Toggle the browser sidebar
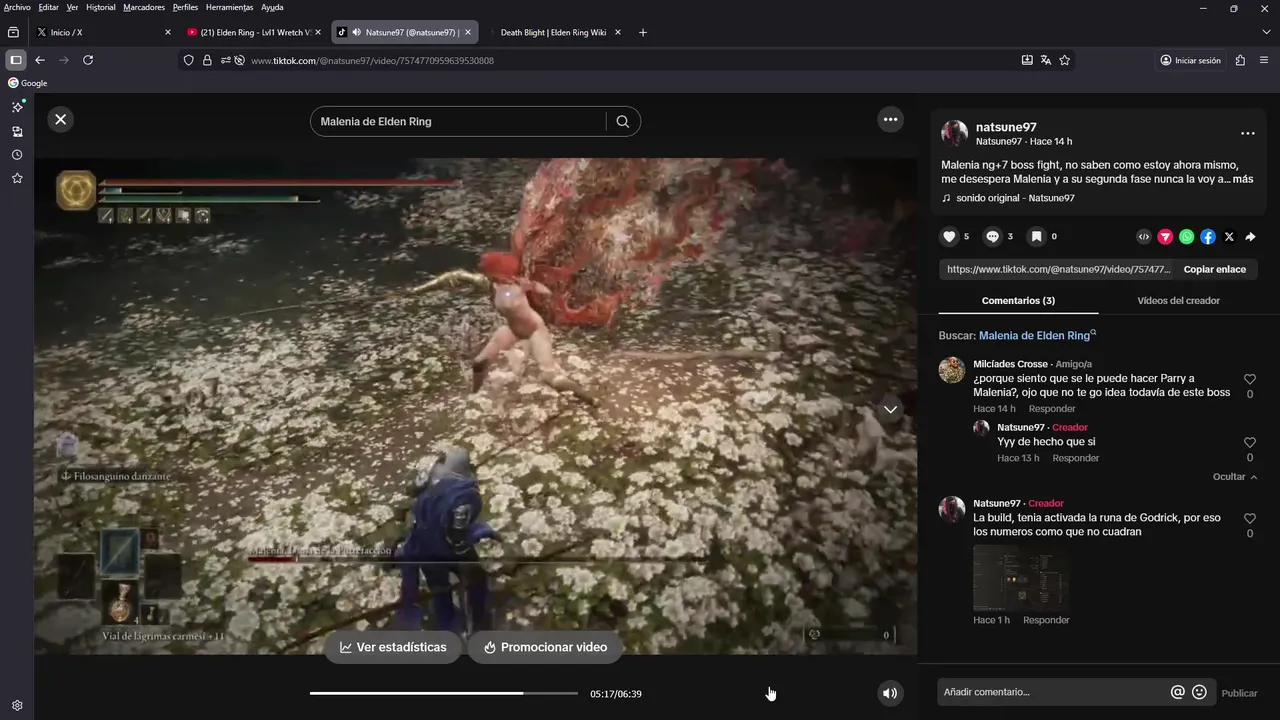 pyautogui.click(x=16, y=60)
